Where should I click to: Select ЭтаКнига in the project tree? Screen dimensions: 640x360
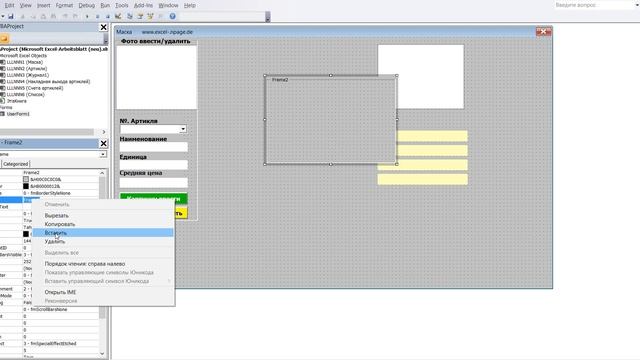coord(16,101)
